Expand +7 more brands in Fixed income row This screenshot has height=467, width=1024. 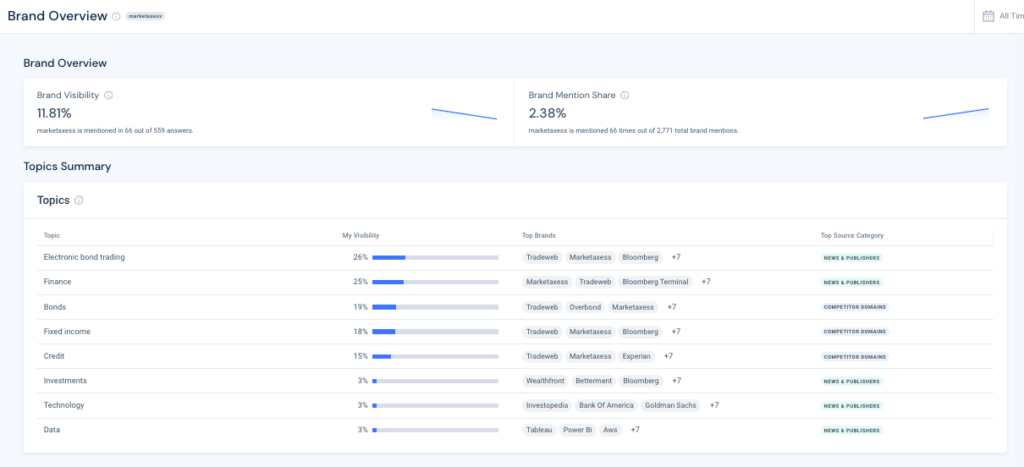[x=676, y=332]
